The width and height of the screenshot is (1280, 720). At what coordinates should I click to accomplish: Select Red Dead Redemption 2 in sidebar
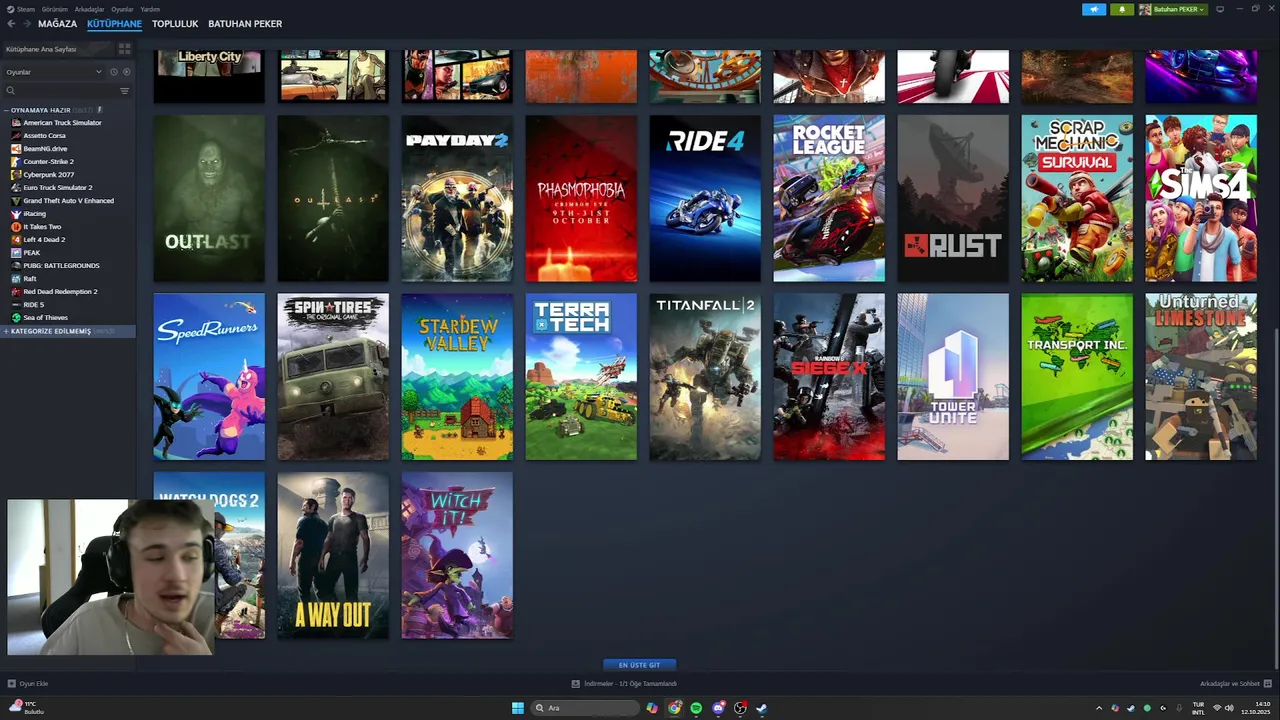point(60,292)
